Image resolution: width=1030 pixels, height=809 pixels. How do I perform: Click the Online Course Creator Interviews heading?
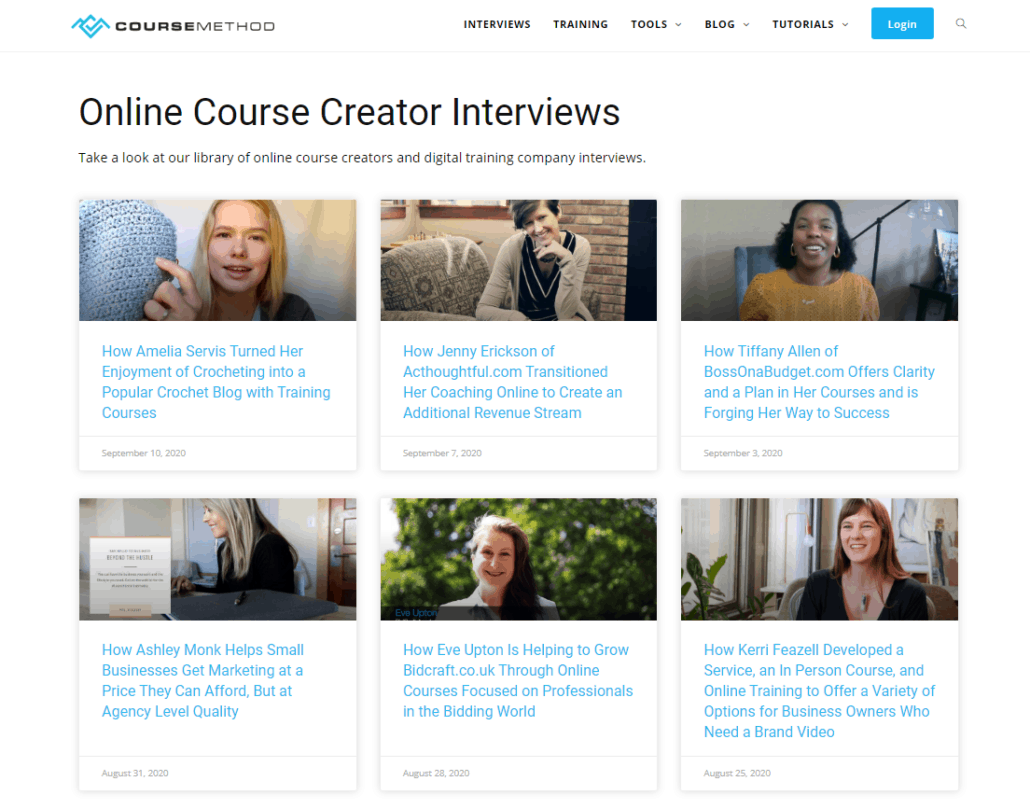[x=349, y=112]
